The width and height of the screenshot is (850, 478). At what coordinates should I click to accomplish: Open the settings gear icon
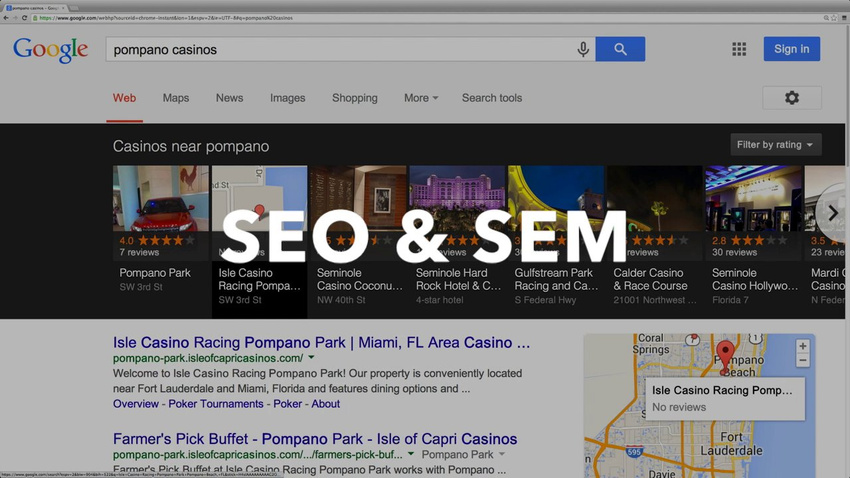tap(791, 98)
